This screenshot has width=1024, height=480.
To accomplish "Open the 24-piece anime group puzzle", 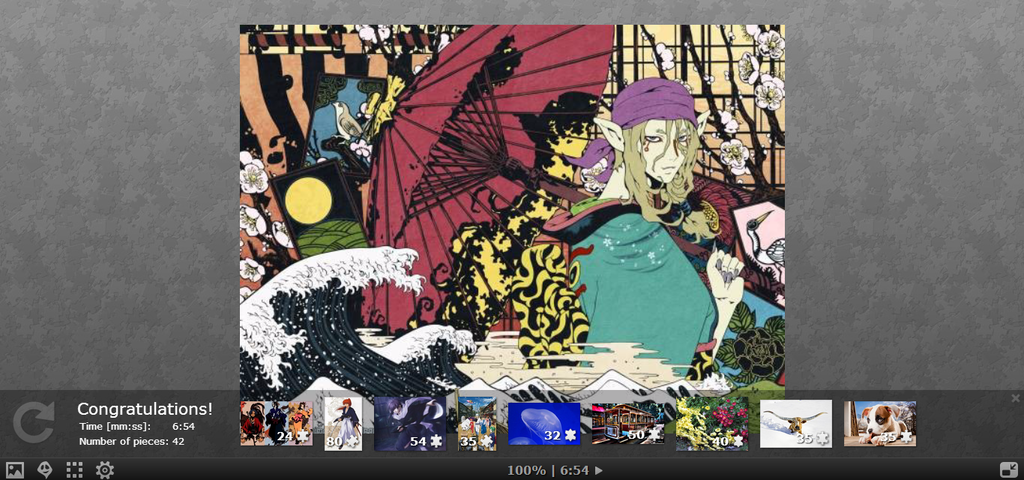I will tap(276, 423).
